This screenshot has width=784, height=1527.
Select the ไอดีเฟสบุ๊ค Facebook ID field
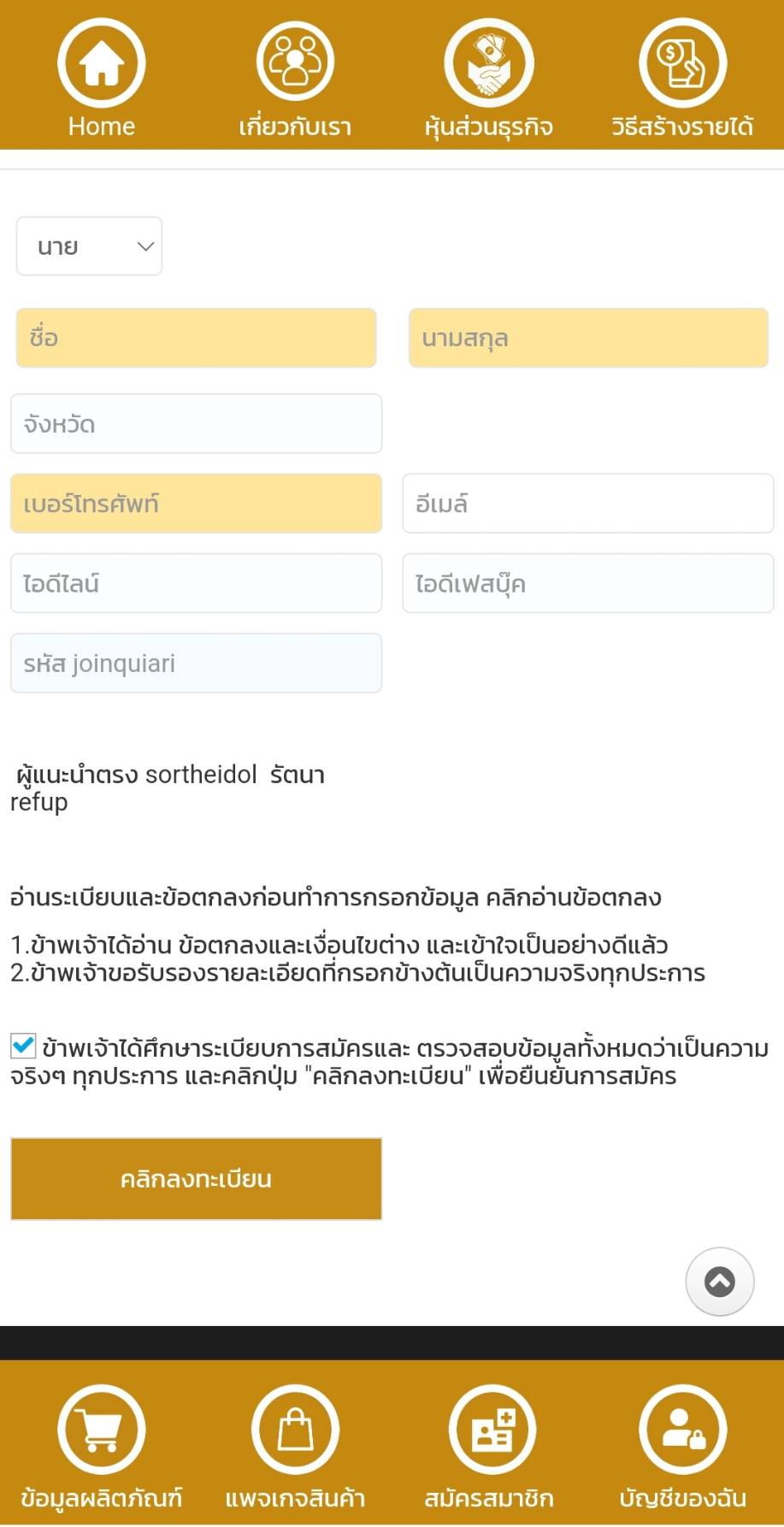point(588,583)
